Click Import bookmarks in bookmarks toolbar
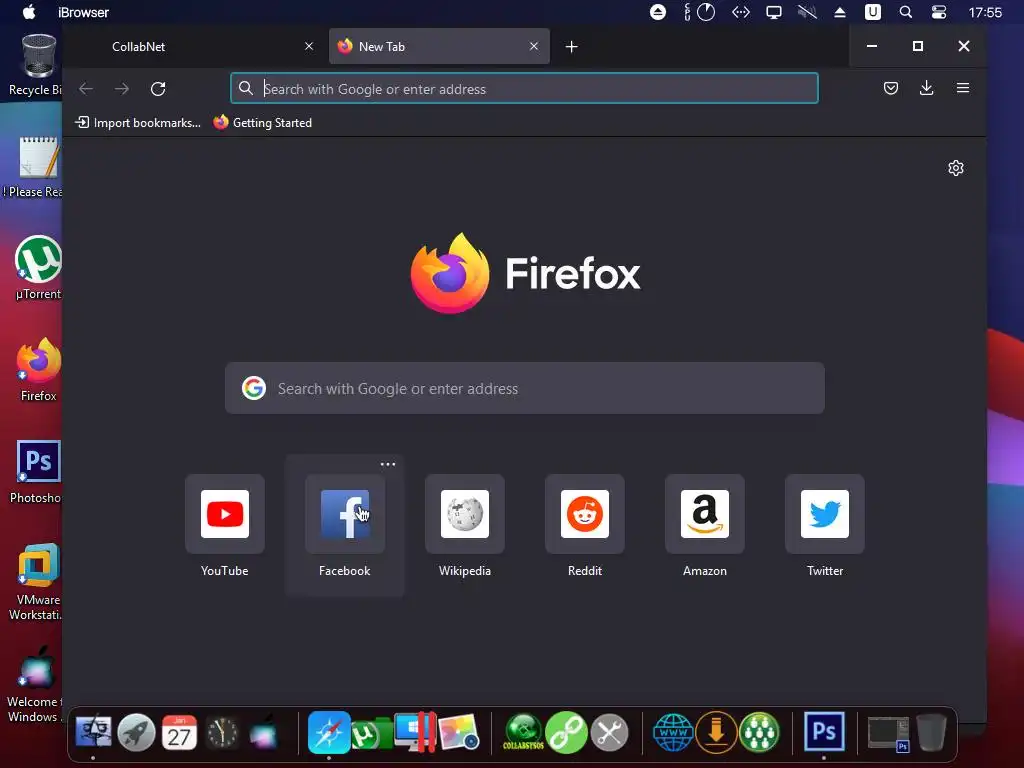 point(138,123)
